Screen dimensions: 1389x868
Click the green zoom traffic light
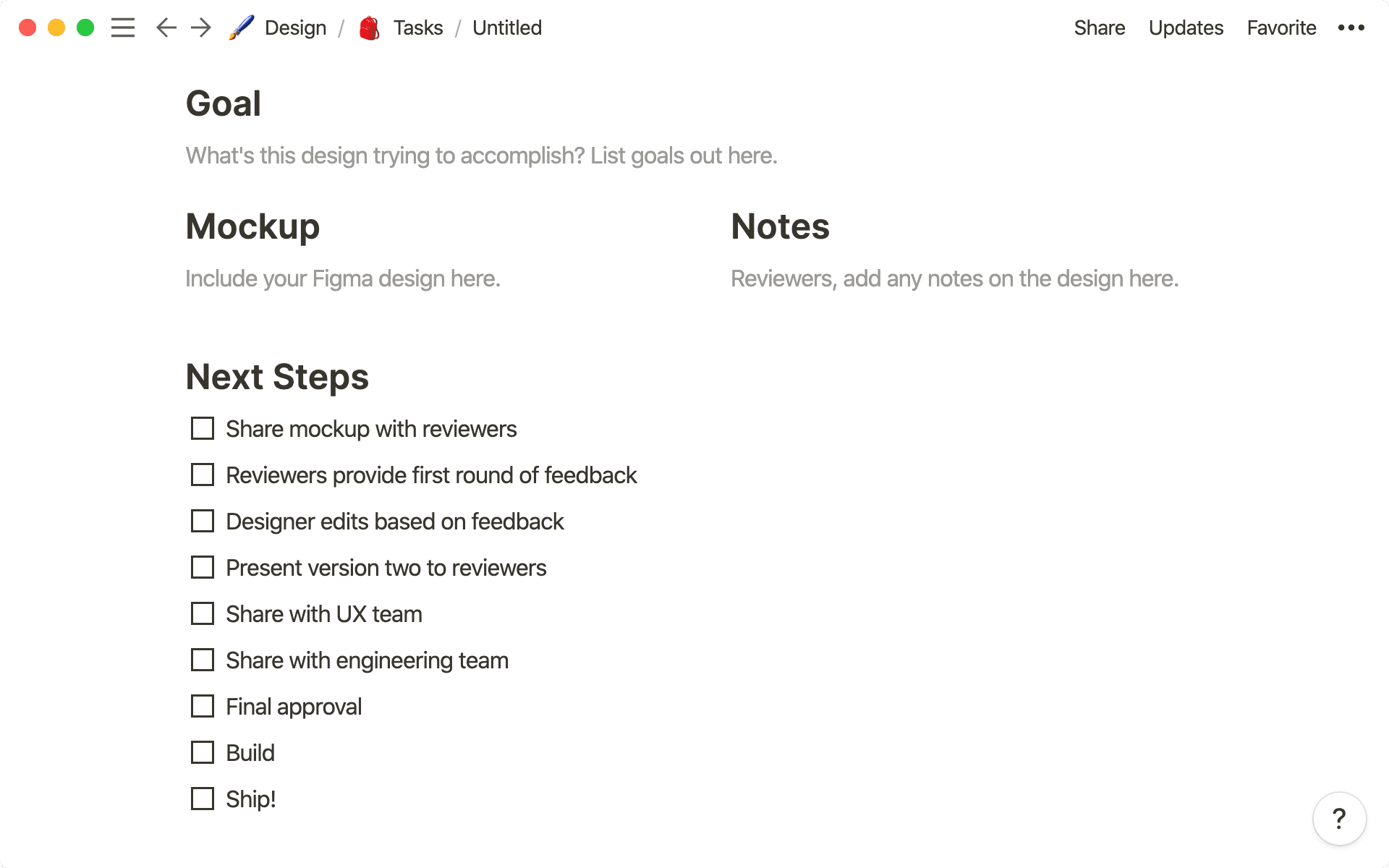[x=85, y=27]
